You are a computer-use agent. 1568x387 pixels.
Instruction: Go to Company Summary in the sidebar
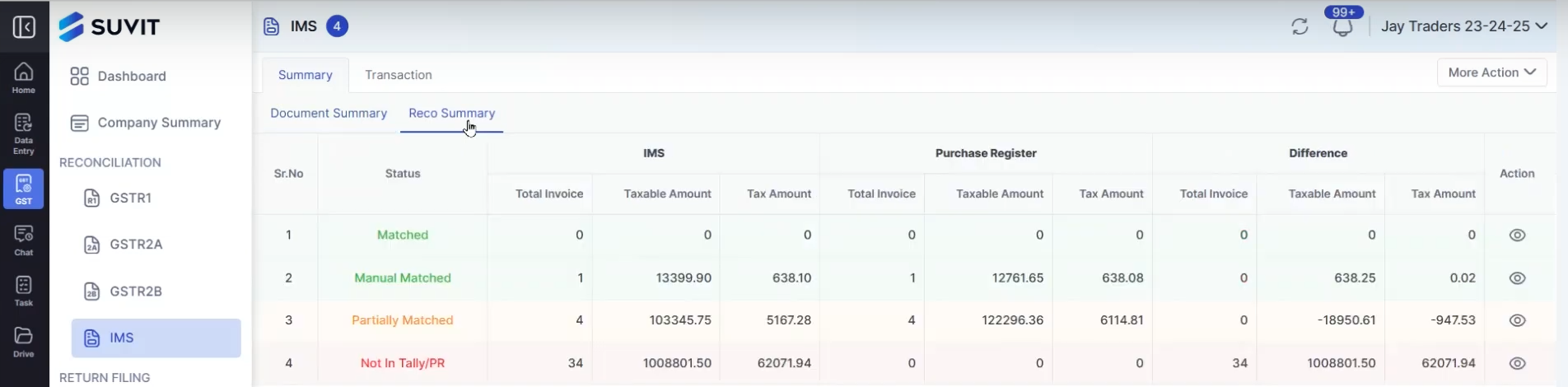(158, 123)
